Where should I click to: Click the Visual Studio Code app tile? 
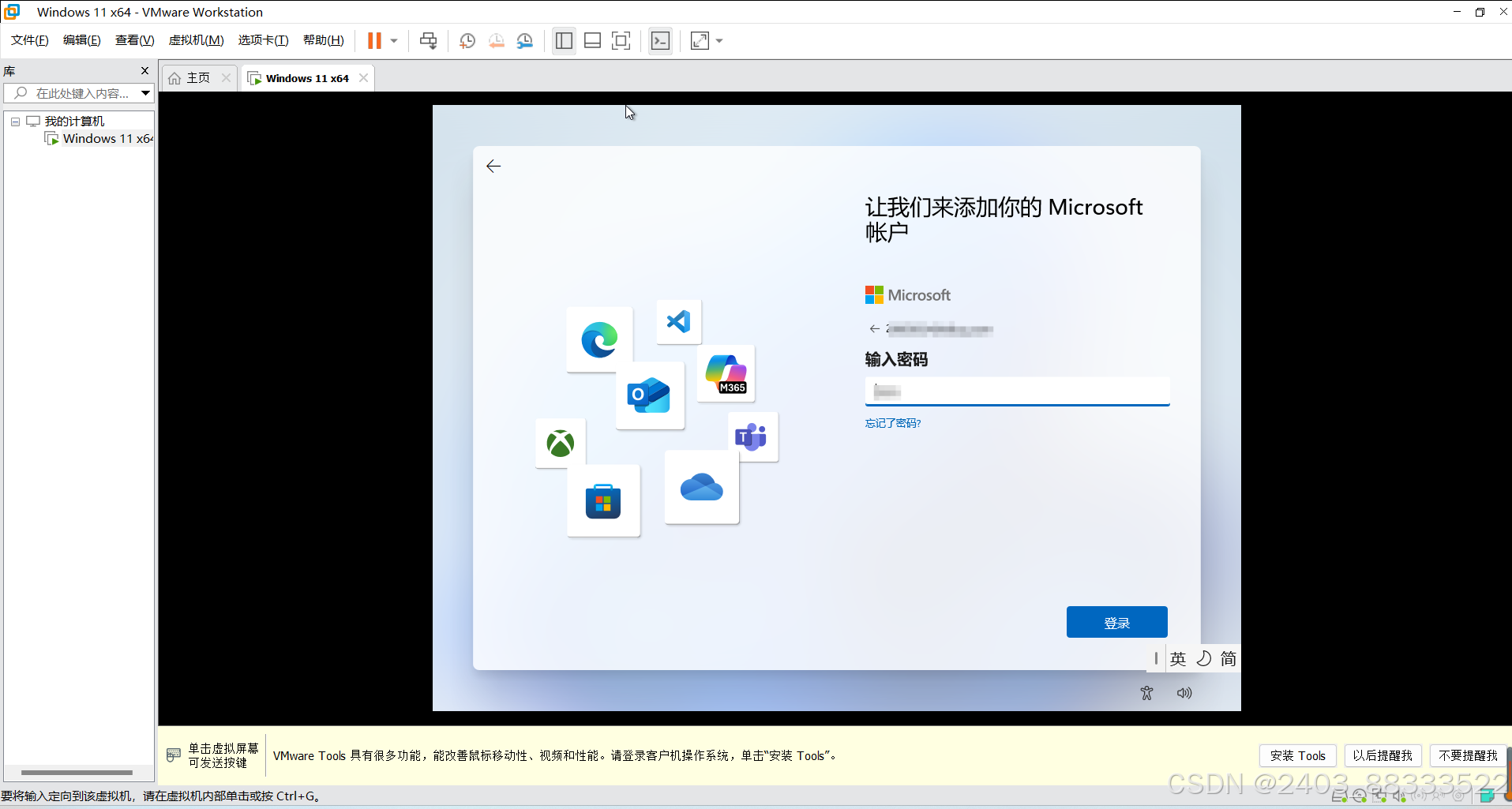(x=679, y=321)
